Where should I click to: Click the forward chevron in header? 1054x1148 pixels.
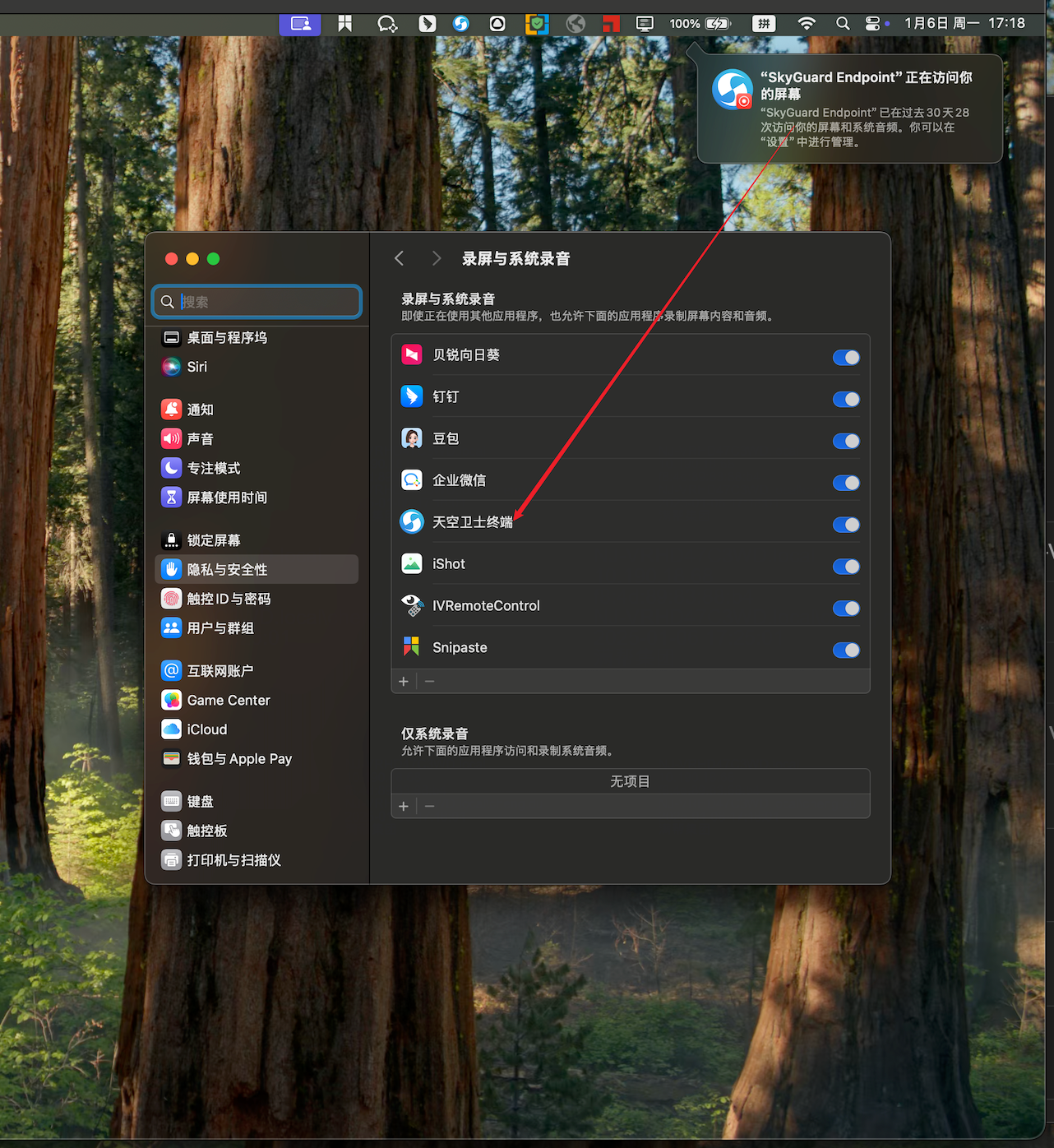pos(437,258)
